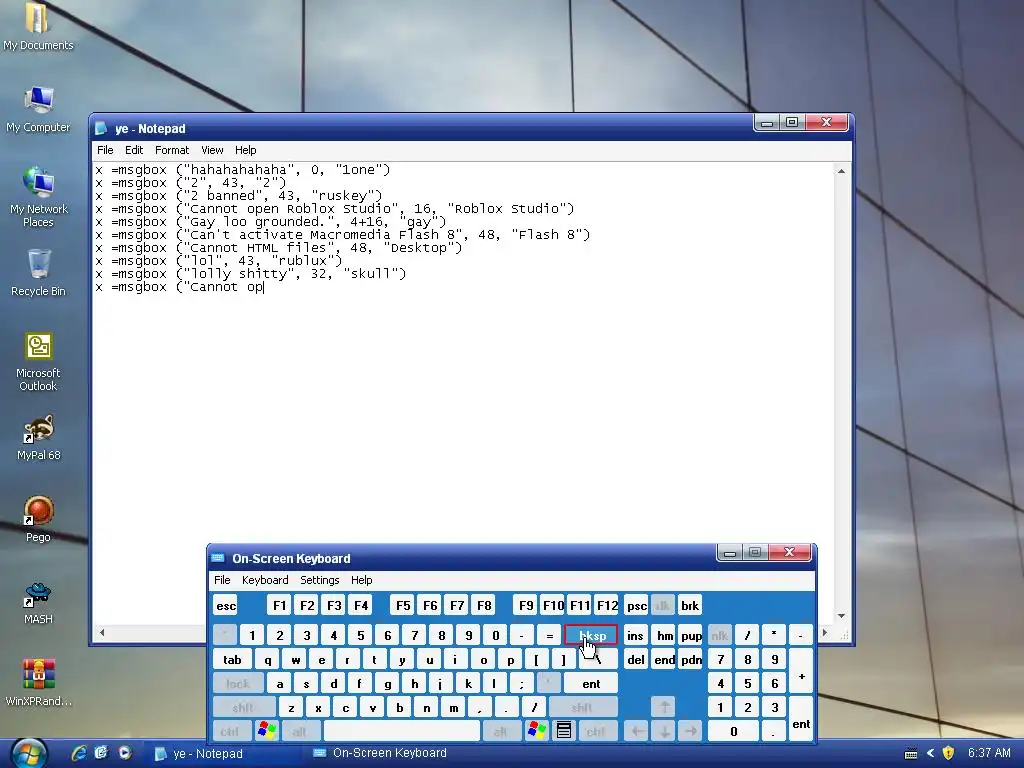Click the right arrow key on keyboard
The image size is (1024, 768).
click(690, 731)
